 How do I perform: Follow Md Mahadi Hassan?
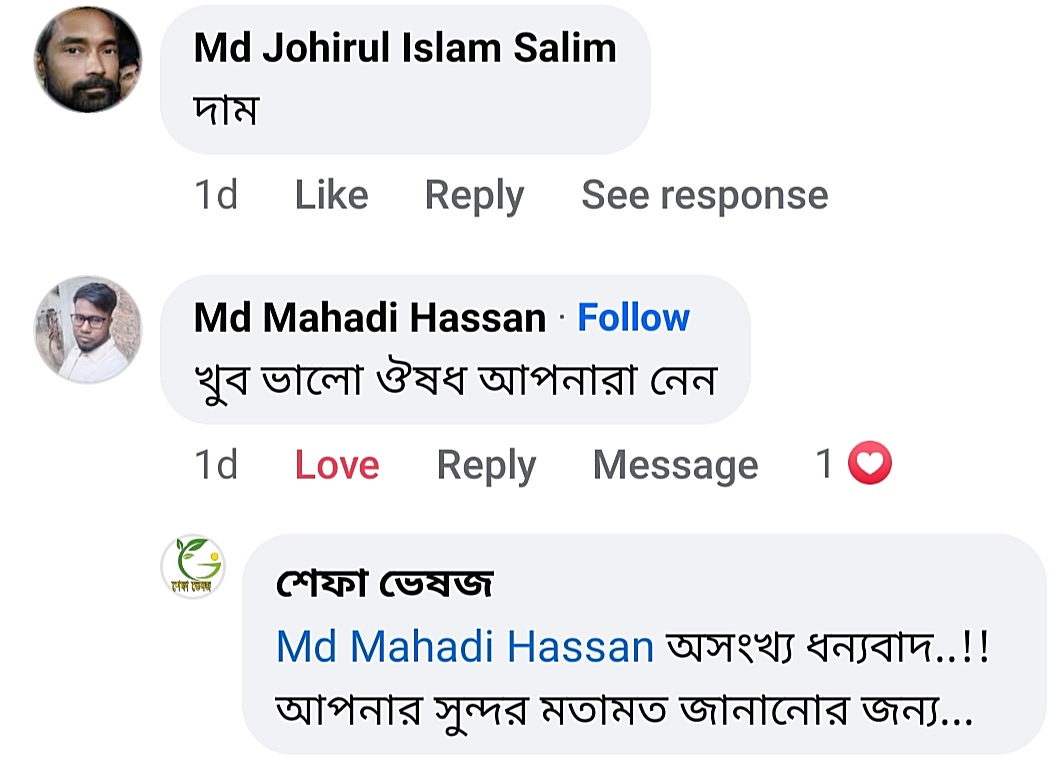(634, 318)
